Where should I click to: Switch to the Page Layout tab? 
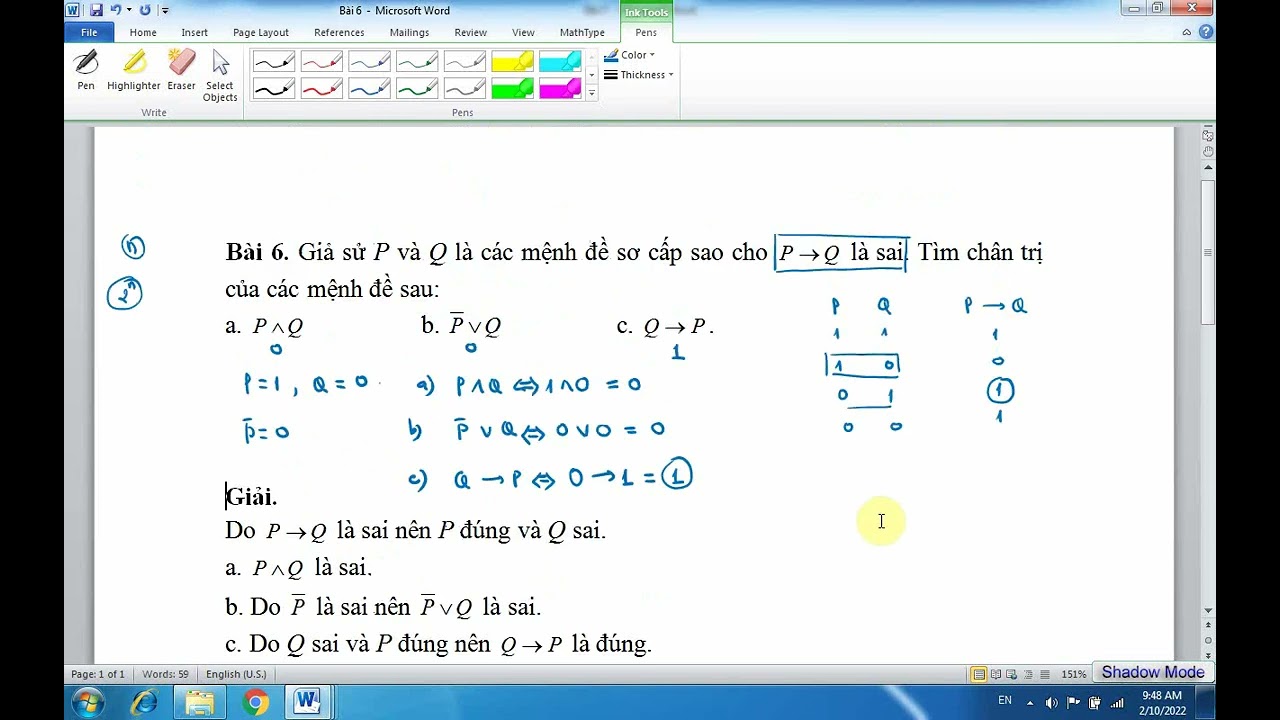261,32
